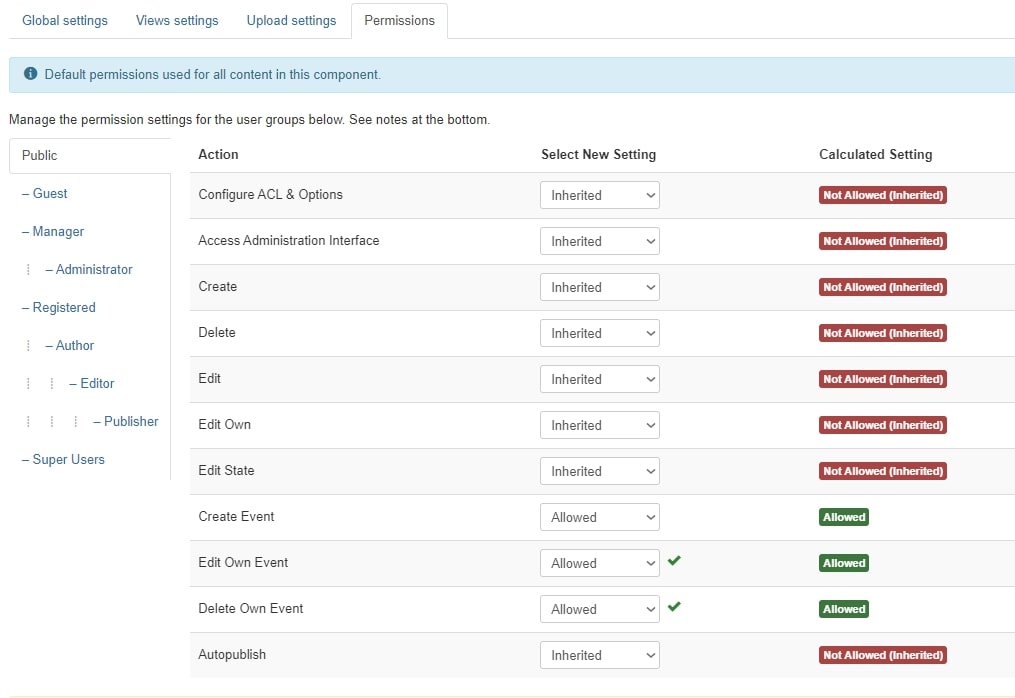Click the Not Allowed badge for Autopublish
Image resolution: width=1015 pixels, height=698 pixels.
point(882,655)
